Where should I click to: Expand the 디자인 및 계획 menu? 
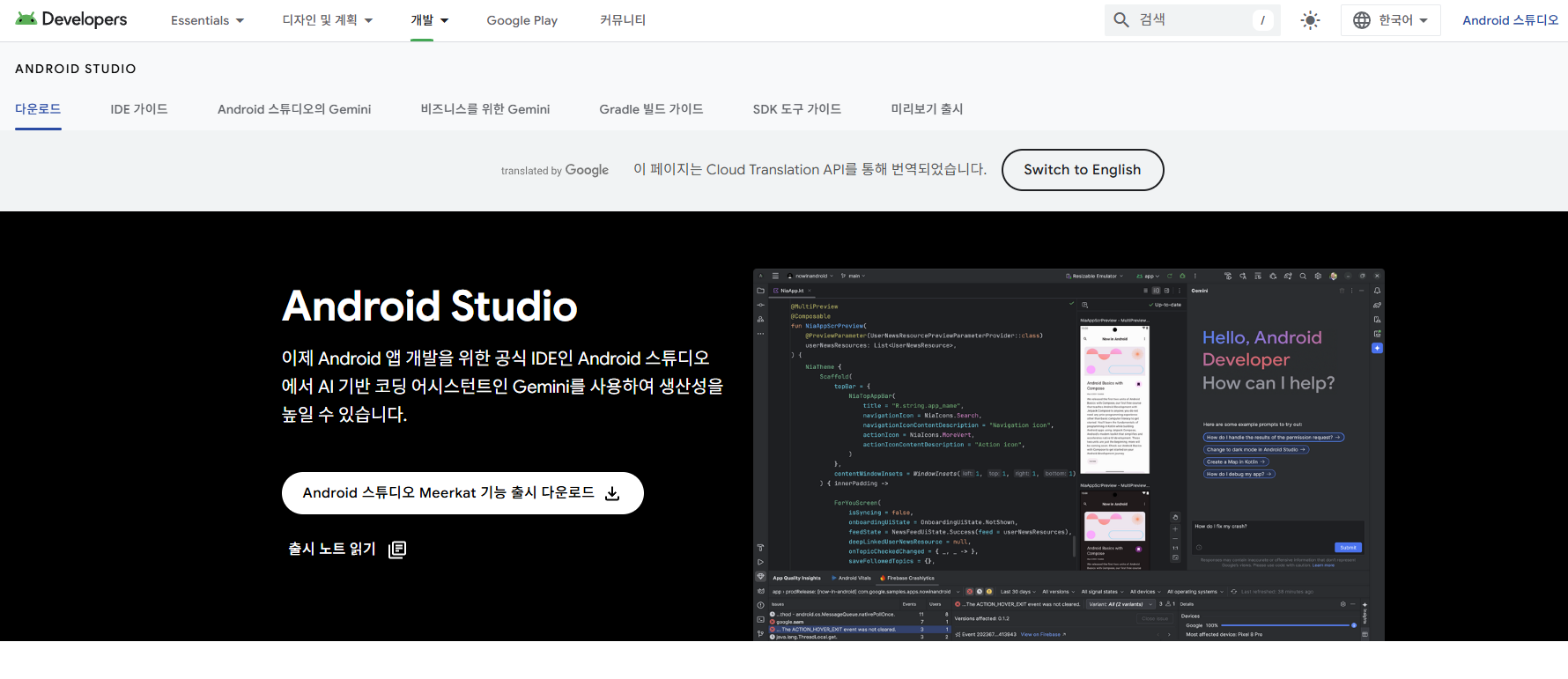[x=328, y=20]
